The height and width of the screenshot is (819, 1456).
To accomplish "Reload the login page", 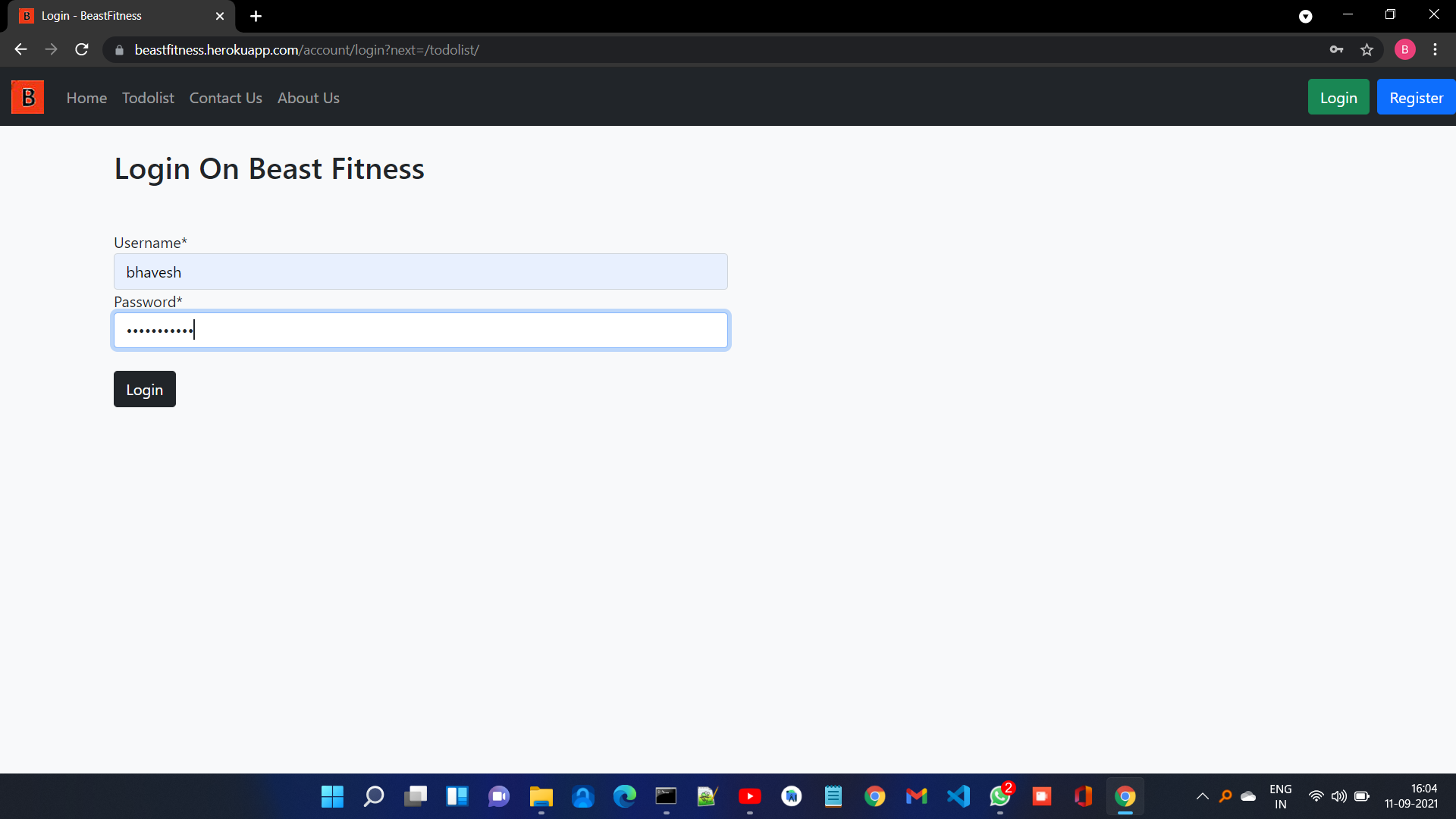I will (x=81, y=49).
